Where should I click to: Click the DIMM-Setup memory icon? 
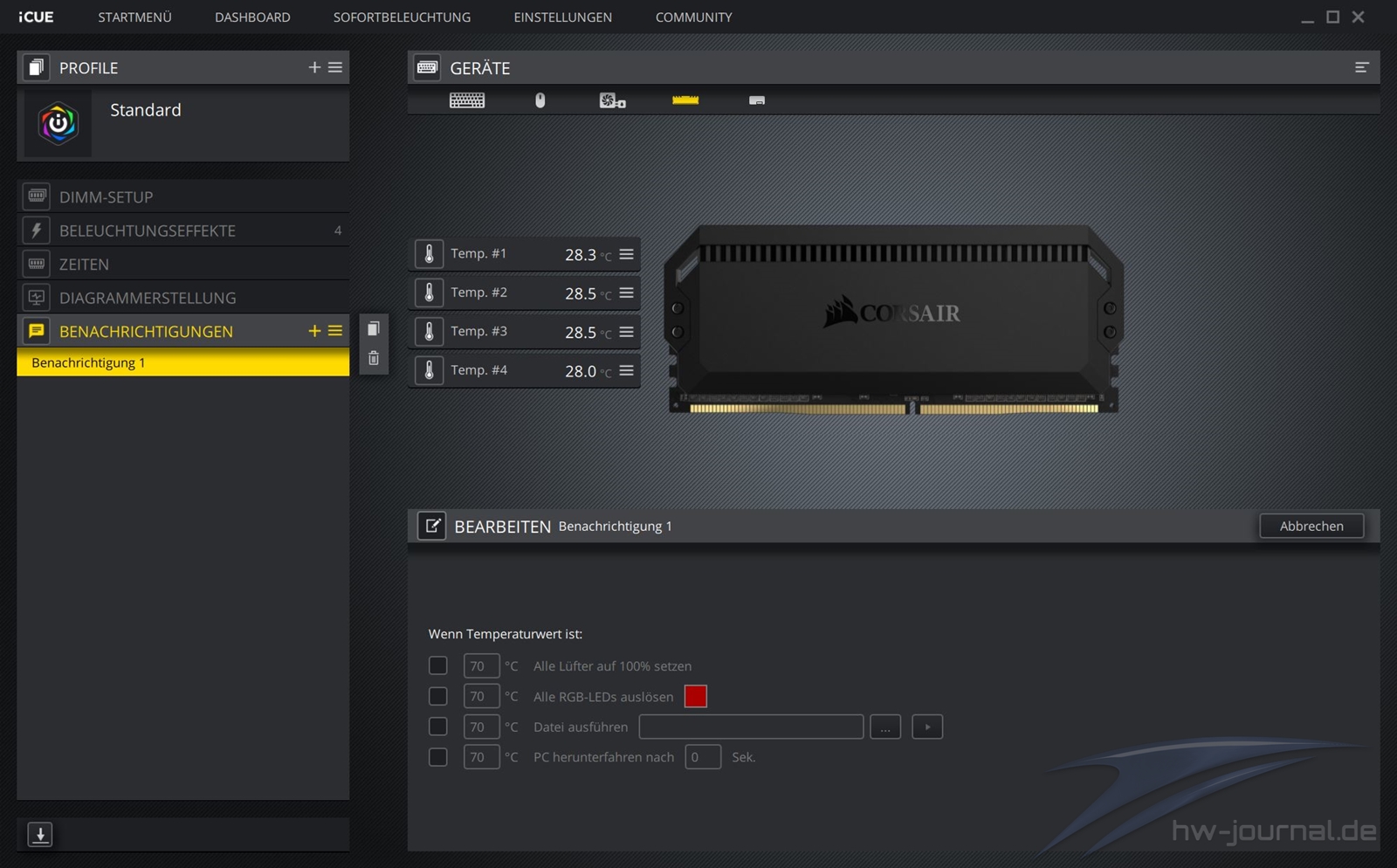[37, 196]
